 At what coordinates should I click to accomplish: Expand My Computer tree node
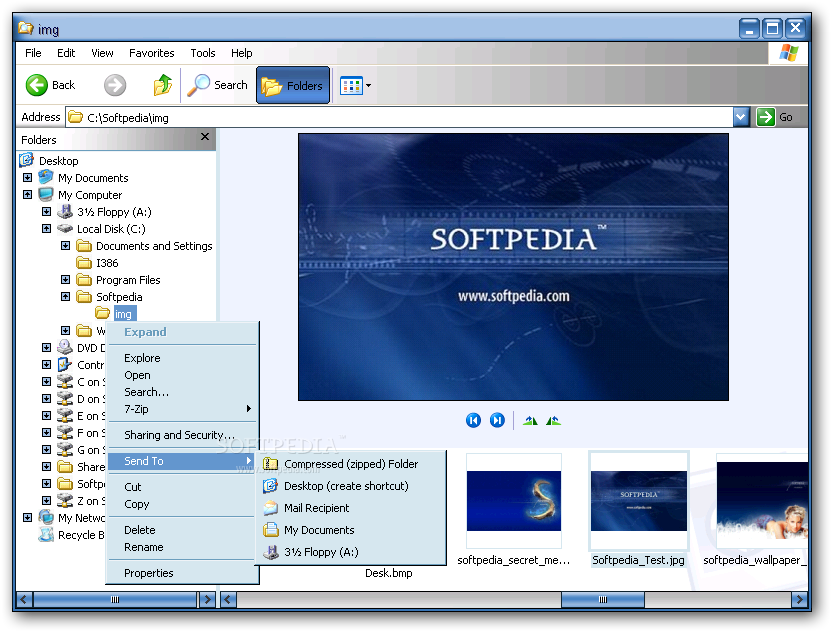[28, 195]
